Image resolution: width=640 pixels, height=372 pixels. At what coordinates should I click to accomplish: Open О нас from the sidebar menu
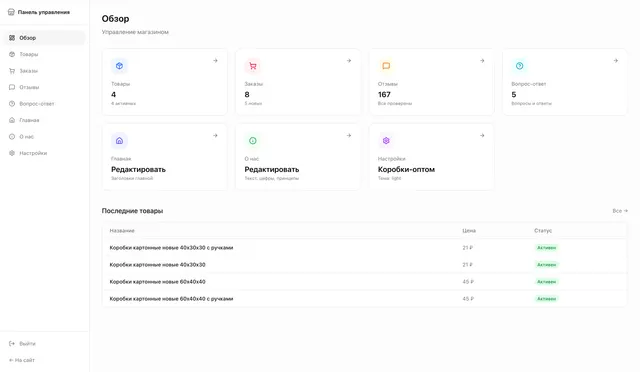pos(44,137)
